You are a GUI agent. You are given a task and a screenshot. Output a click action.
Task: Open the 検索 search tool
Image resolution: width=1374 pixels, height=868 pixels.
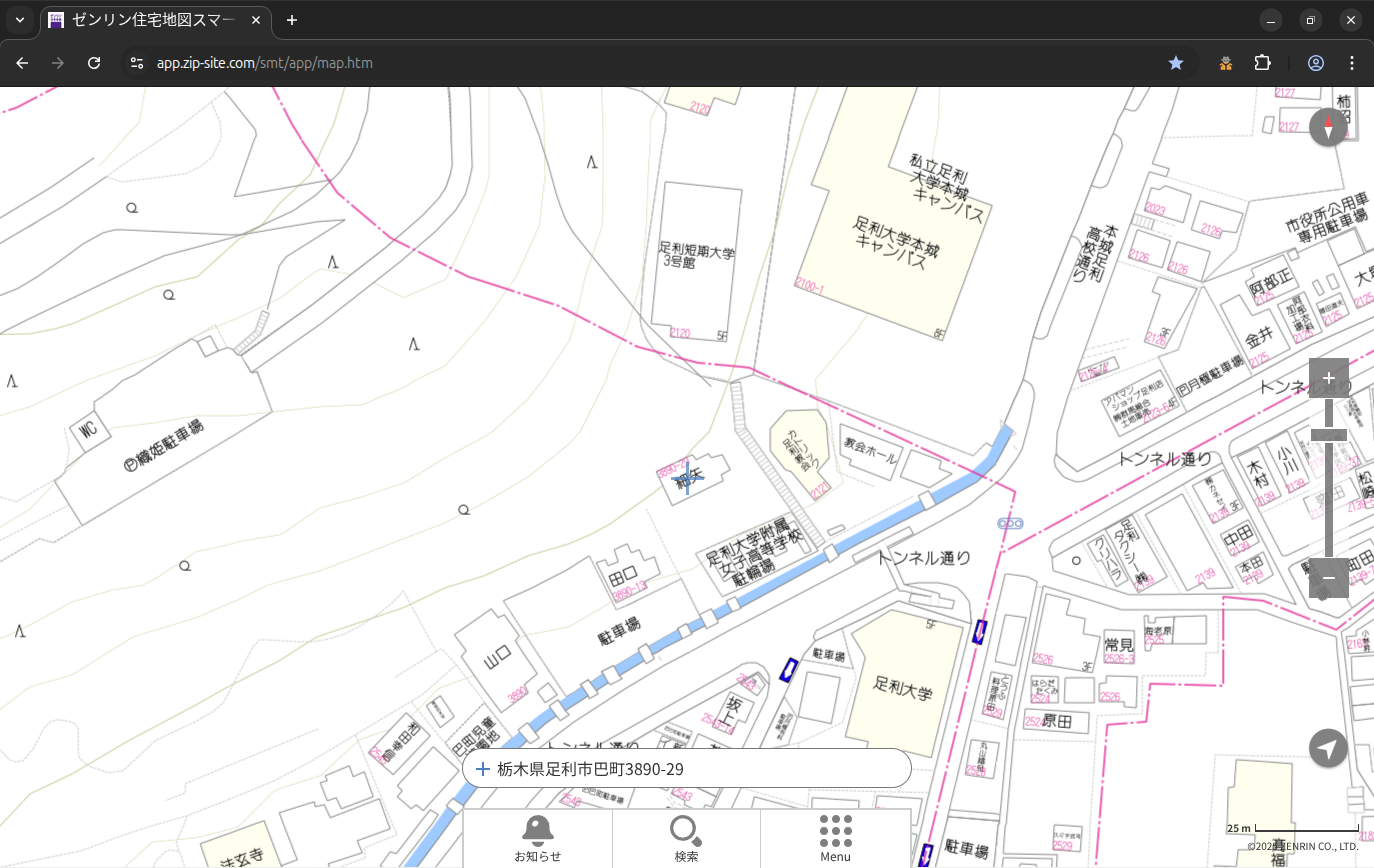686,838
